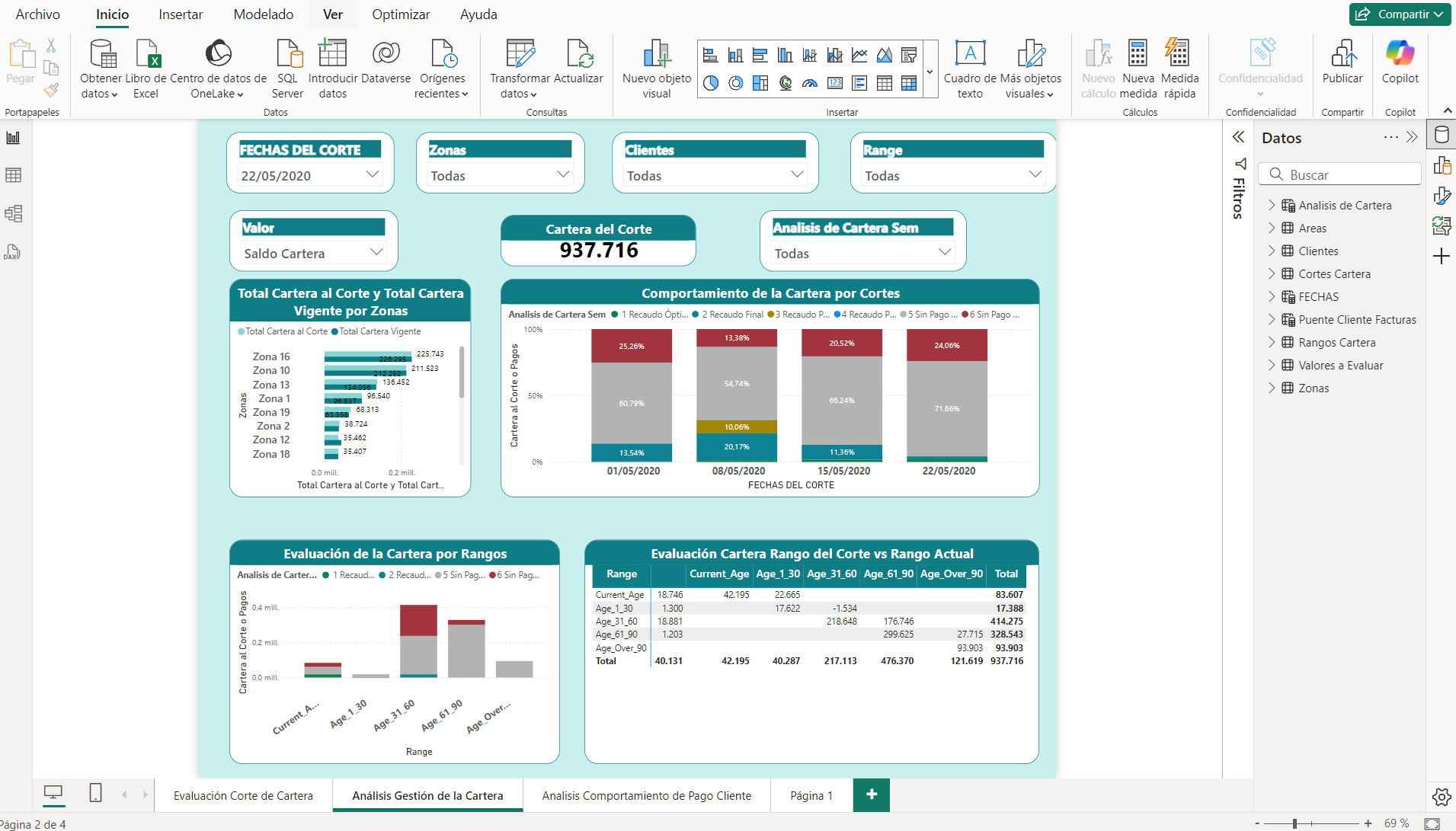Expand Analisis de Cartera table fields
The width and height of the screenshot is (1456, 831).
tap(1271, 205)
